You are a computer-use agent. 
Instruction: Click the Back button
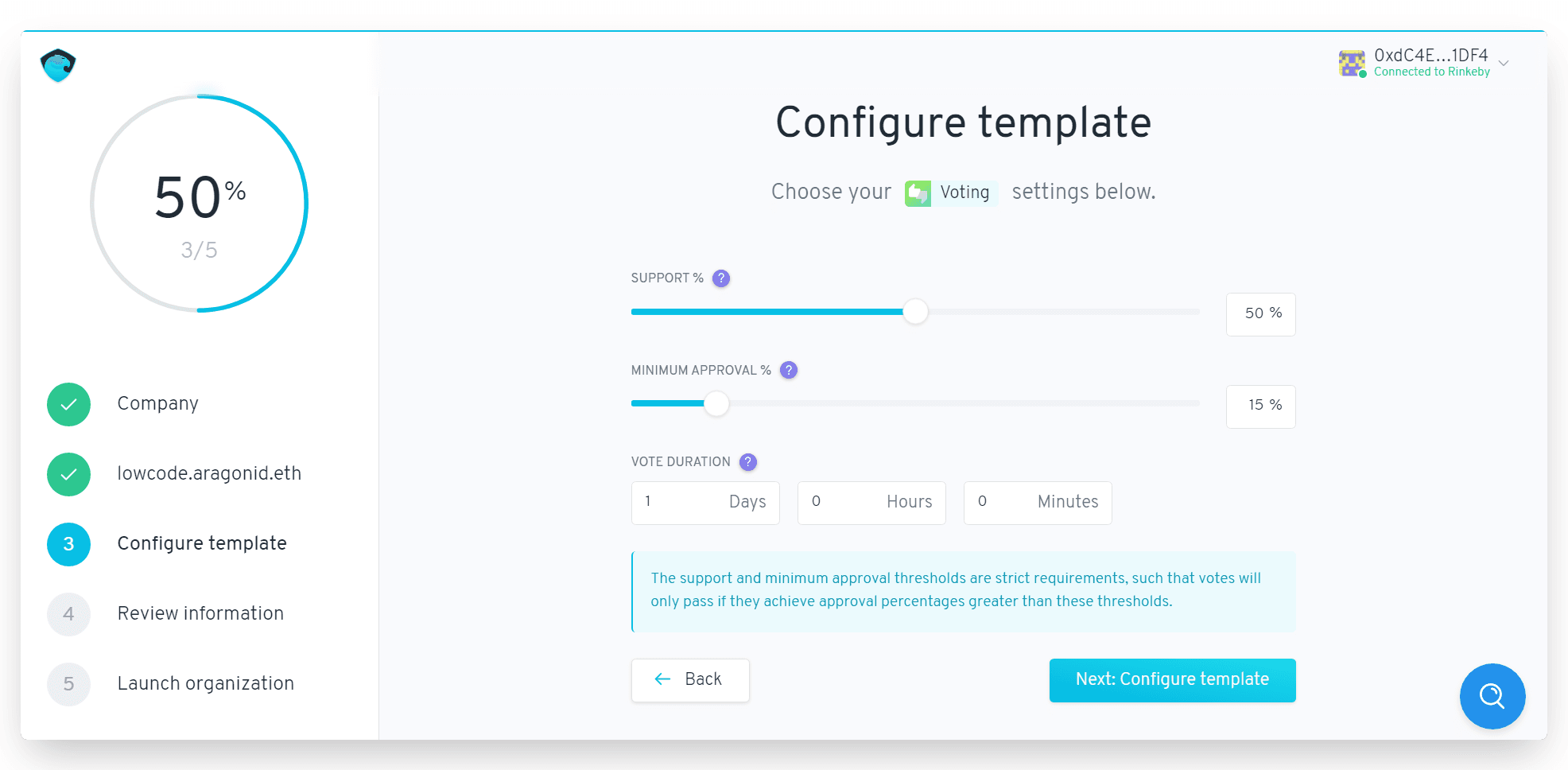[x=690, y=680]
